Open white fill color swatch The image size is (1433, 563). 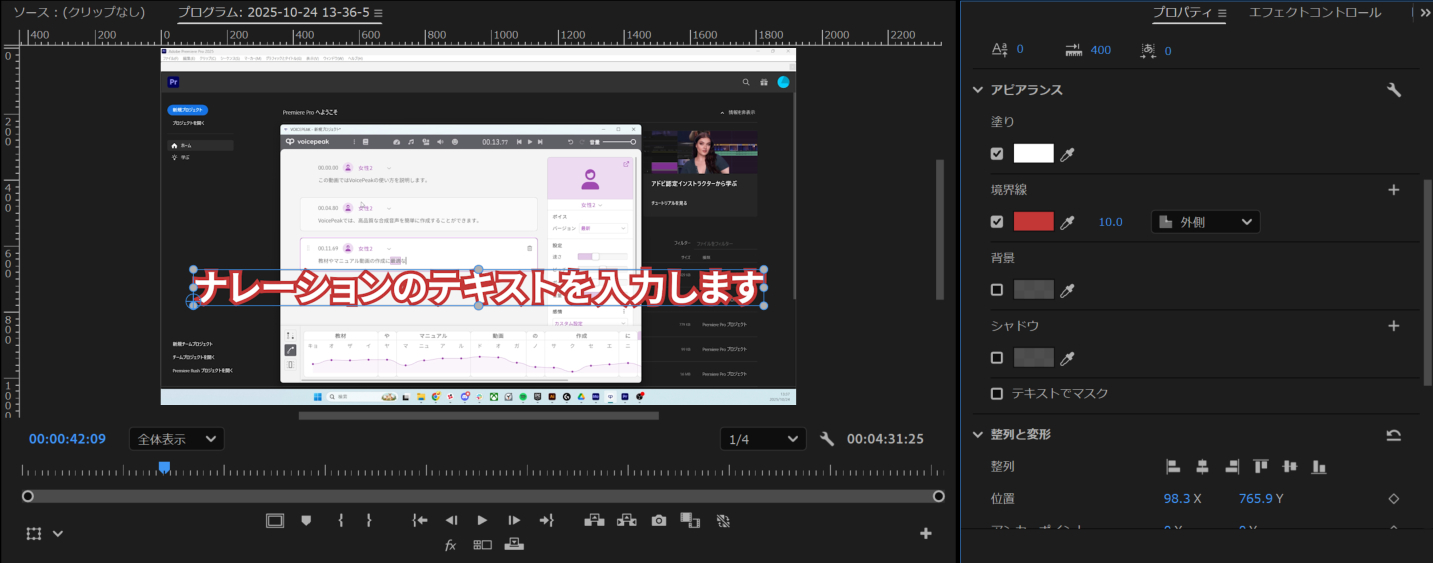click(x=1034, y=154)
